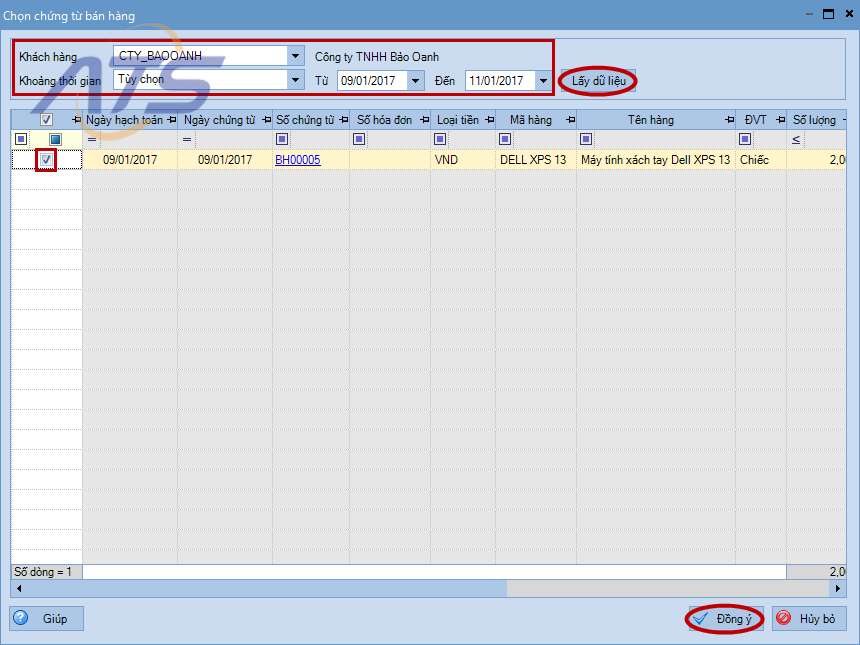The width and height of the screenshot is (860, 645).
Task: Open the Khách hàng dropdown
Action: [295, 56]
